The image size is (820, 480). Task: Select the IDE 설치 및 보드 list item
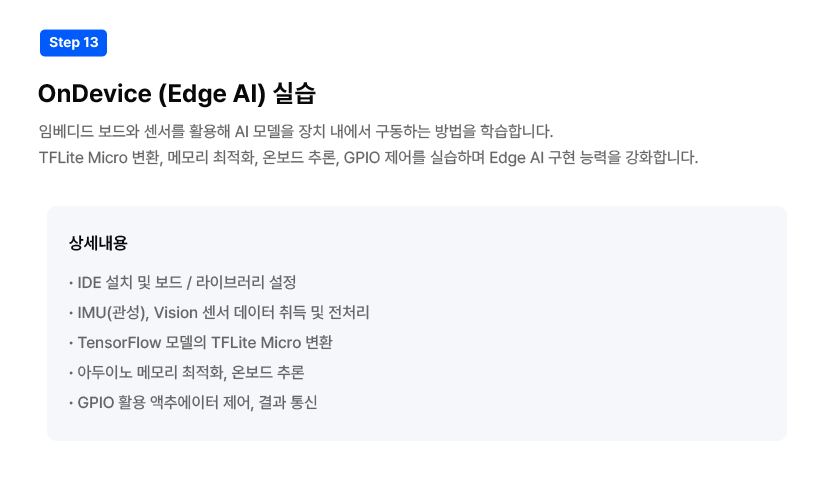click(183, 283)
